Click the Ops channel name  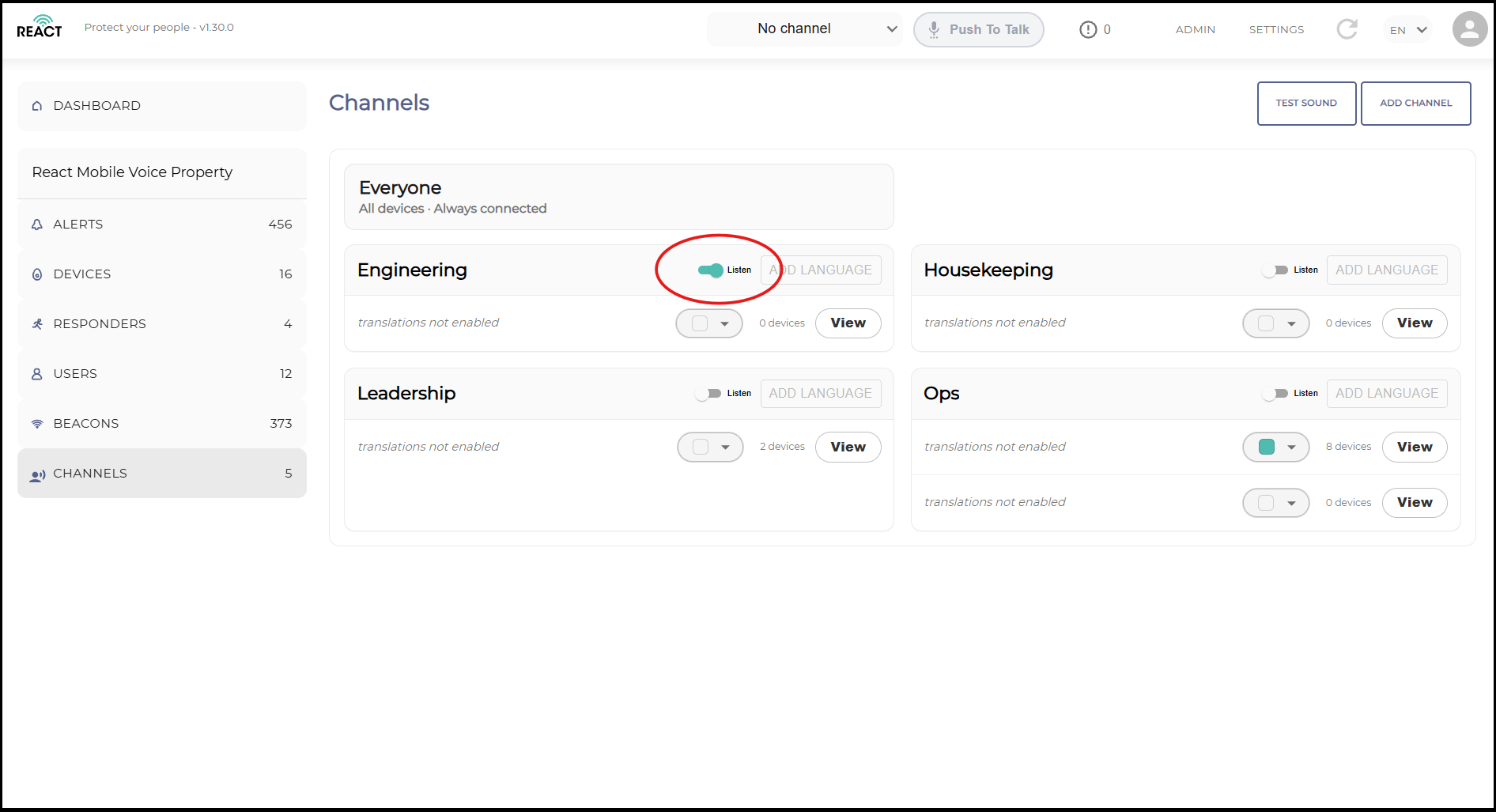pyautogui.click(x=942, y=394)
